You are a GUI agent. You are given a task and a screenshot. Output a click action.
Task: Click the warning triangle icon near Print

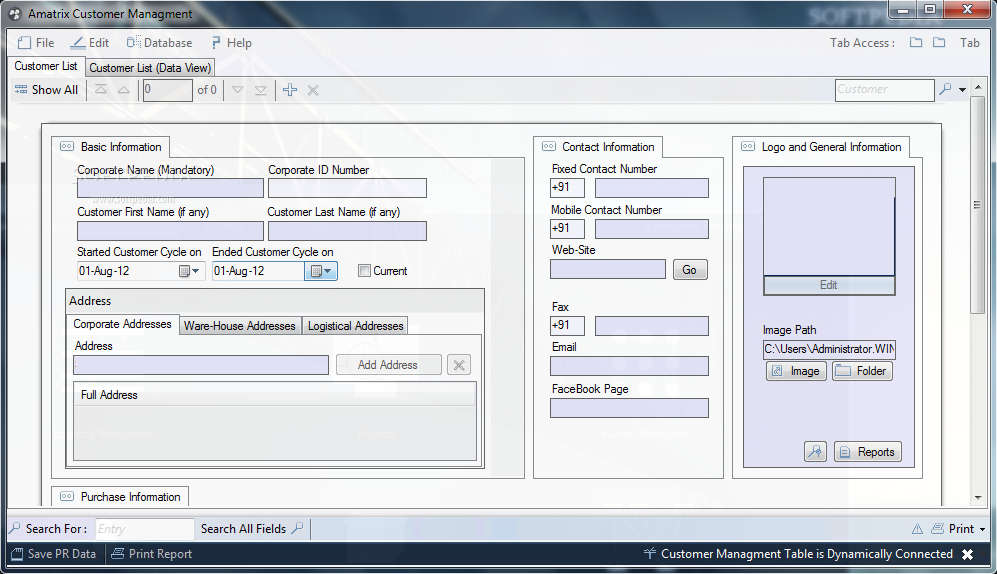(917, 529)
